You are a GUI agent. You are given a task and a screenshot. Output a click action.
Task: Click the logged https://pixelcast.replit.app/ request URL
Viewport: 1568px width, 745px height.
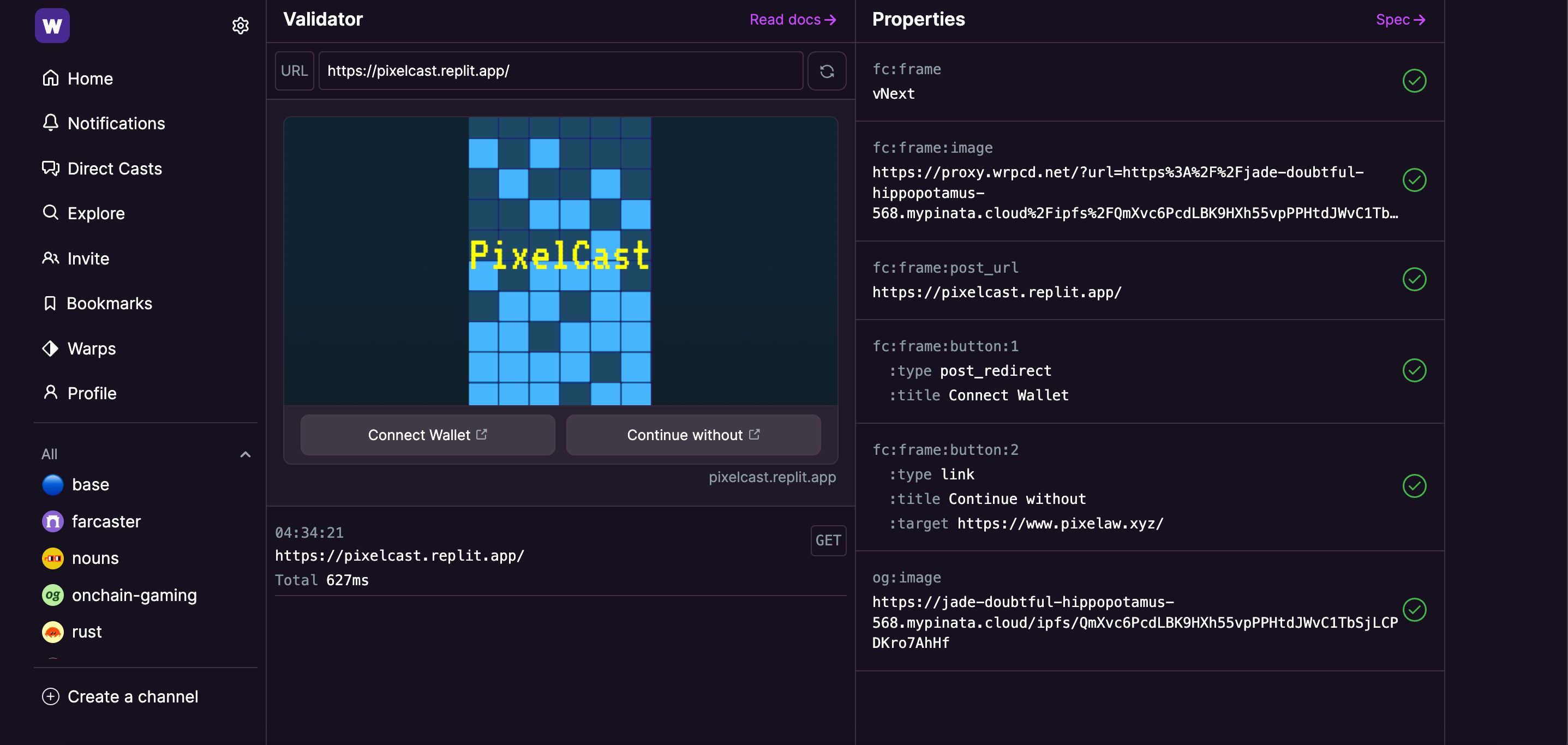tap(399, 556)
